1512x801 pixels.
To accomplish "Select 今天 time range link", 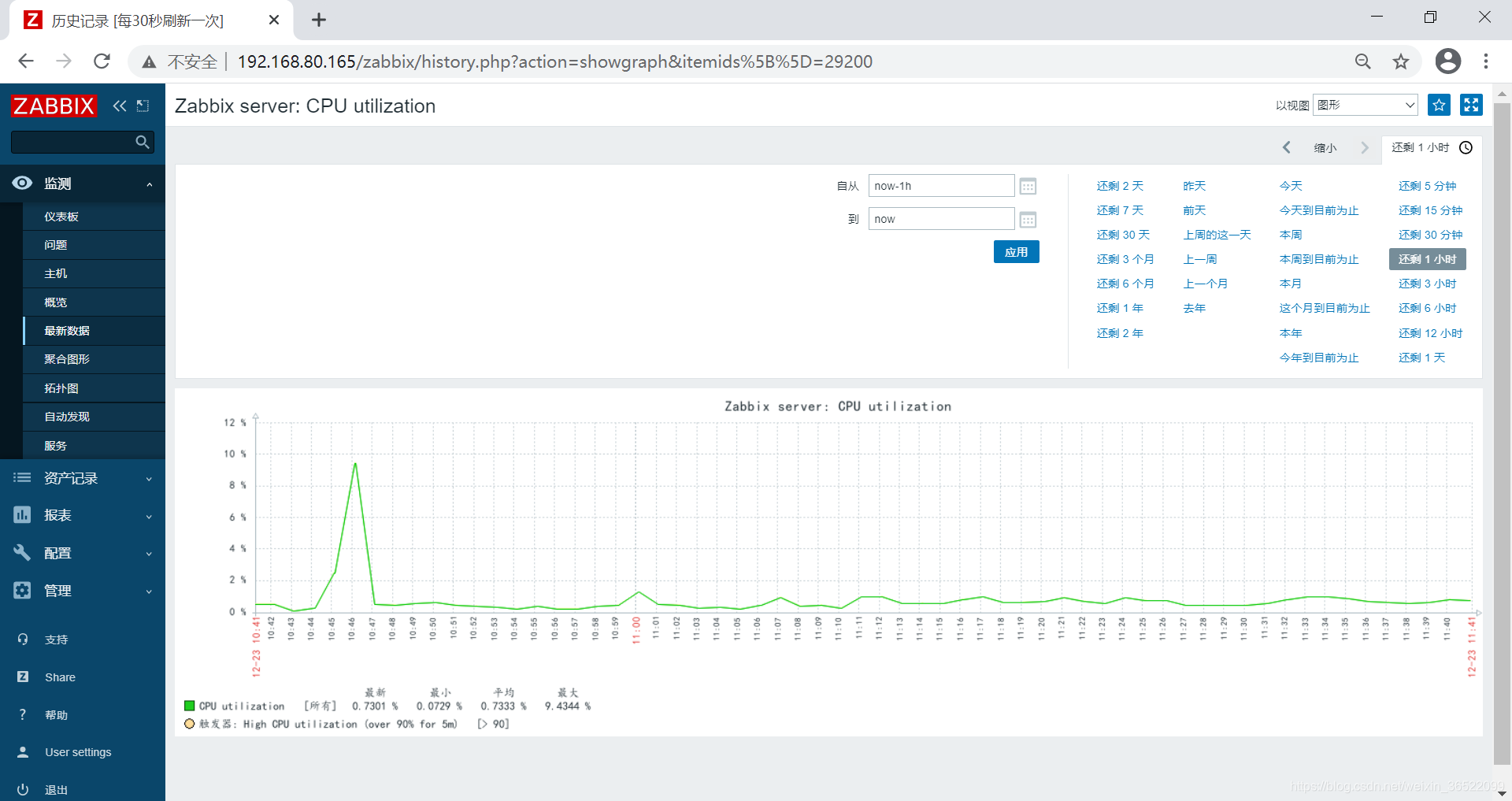I will (1291, 186).
